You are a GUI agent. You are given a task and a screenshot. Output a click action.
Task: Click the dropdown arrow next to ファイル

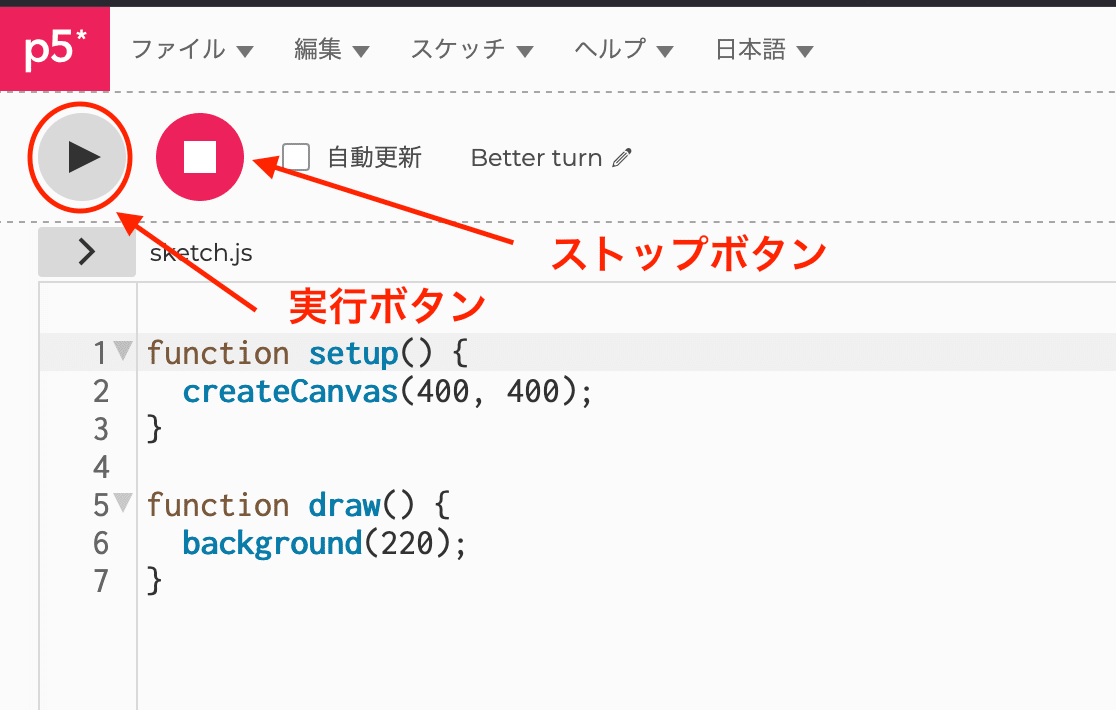245,49
